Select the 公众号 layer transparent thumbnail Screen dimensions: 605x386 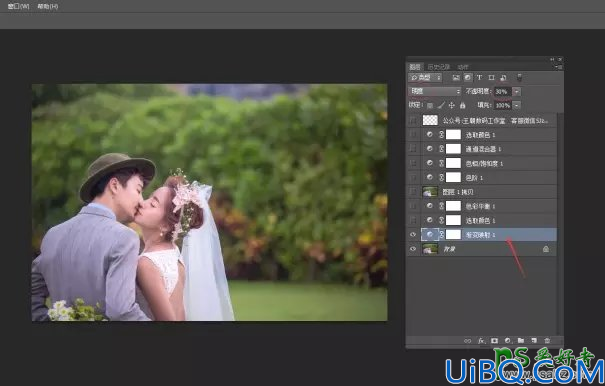click(x=430, y=120)
